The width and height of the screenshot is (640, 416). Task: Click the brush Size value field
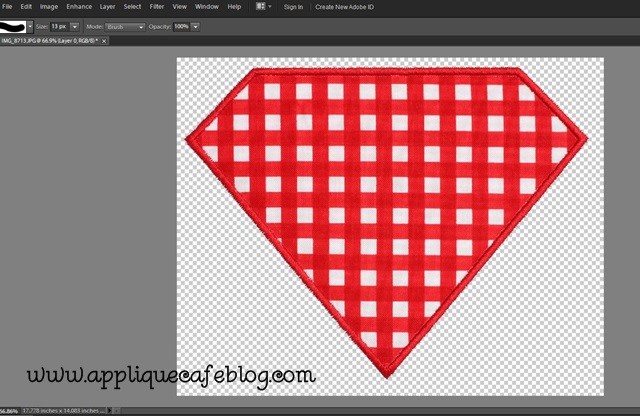(60, 27)
